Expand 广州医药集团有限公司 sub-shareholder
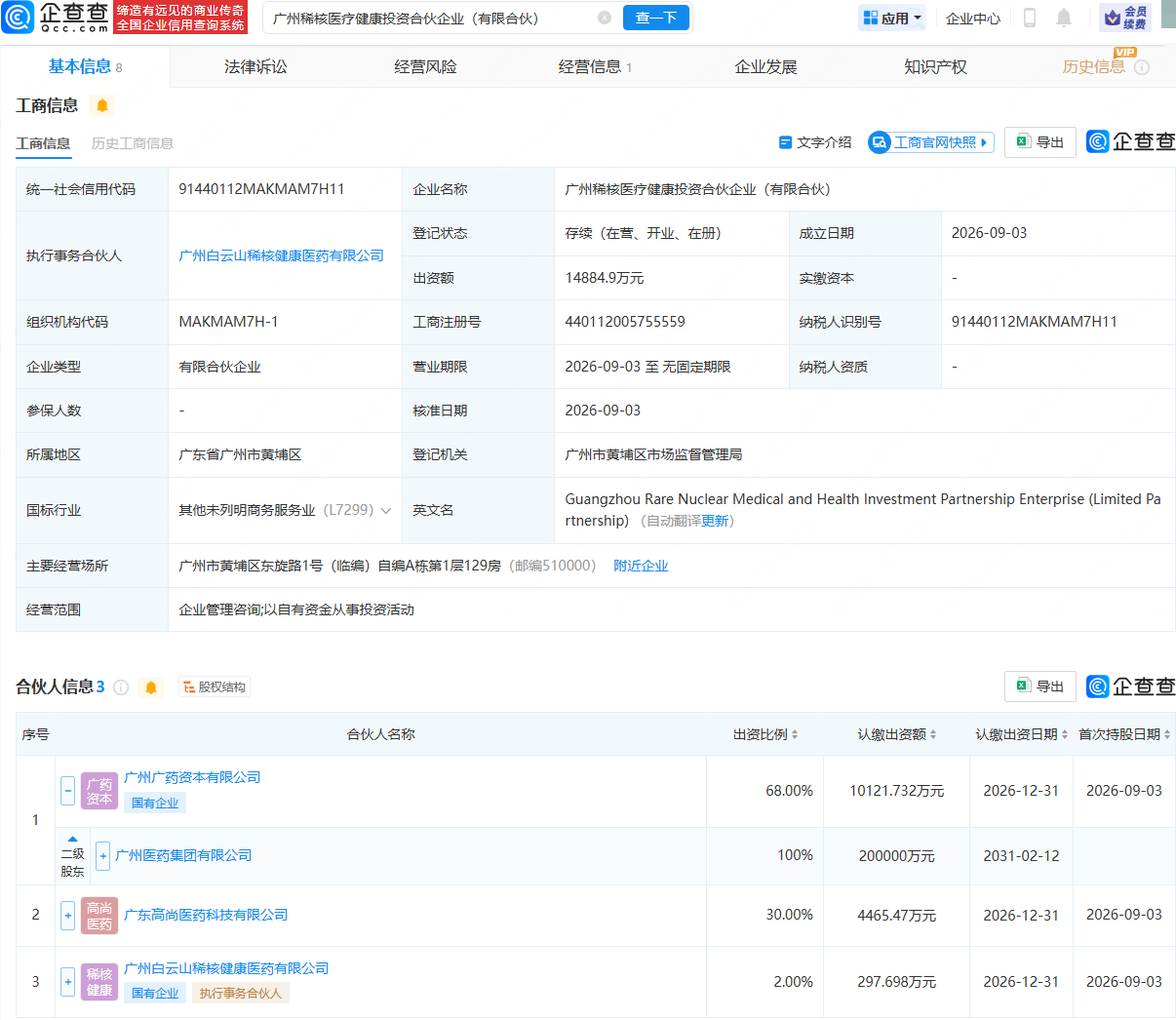This screenshot has width=1176, height=1020. click(102, 856)
